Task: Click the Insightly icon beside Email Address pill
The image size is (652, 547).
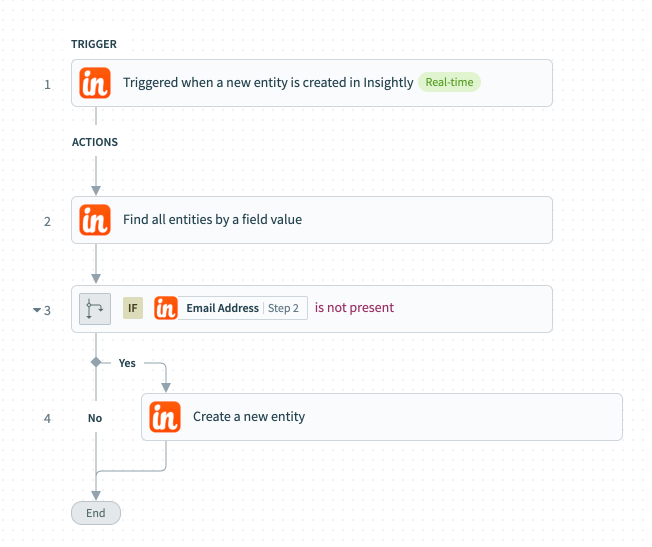Action: 166,308
